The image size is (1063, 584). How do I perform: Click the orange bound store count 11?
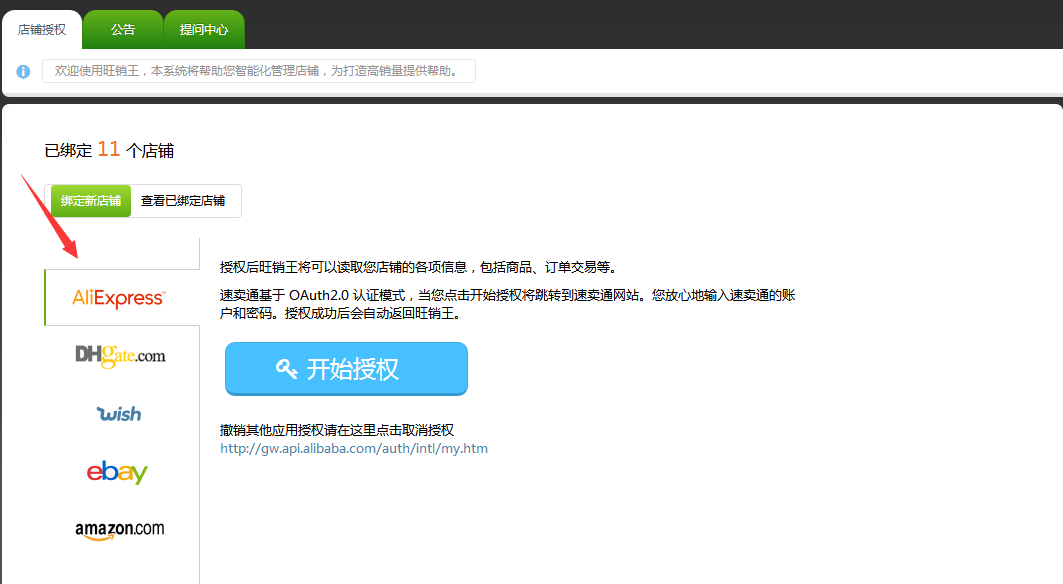108,149
